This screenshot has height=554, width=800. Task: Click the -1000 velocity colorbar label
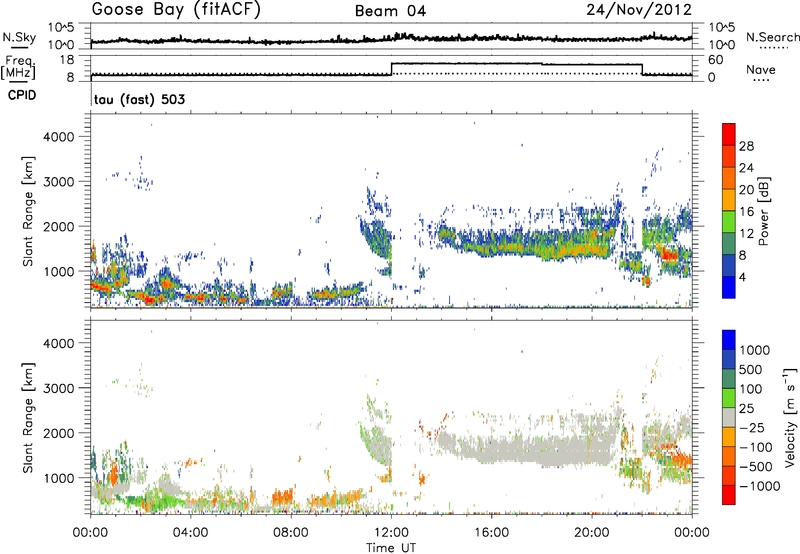(x=759, y=486)
